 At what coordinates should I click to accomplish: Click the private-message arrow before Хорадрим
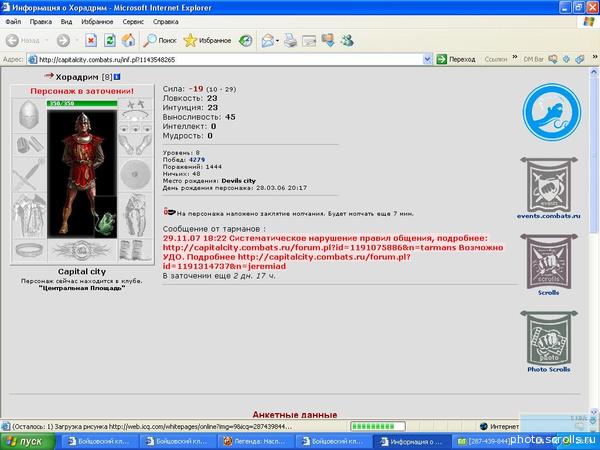click(x=49, y=76)
